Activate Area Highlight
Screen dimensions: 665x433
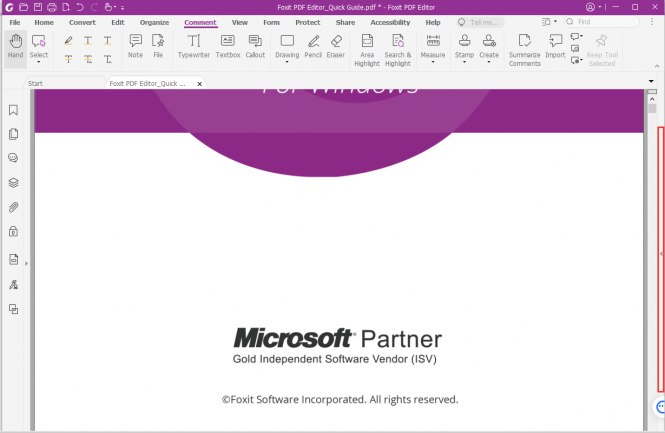[x=367, y=50]
